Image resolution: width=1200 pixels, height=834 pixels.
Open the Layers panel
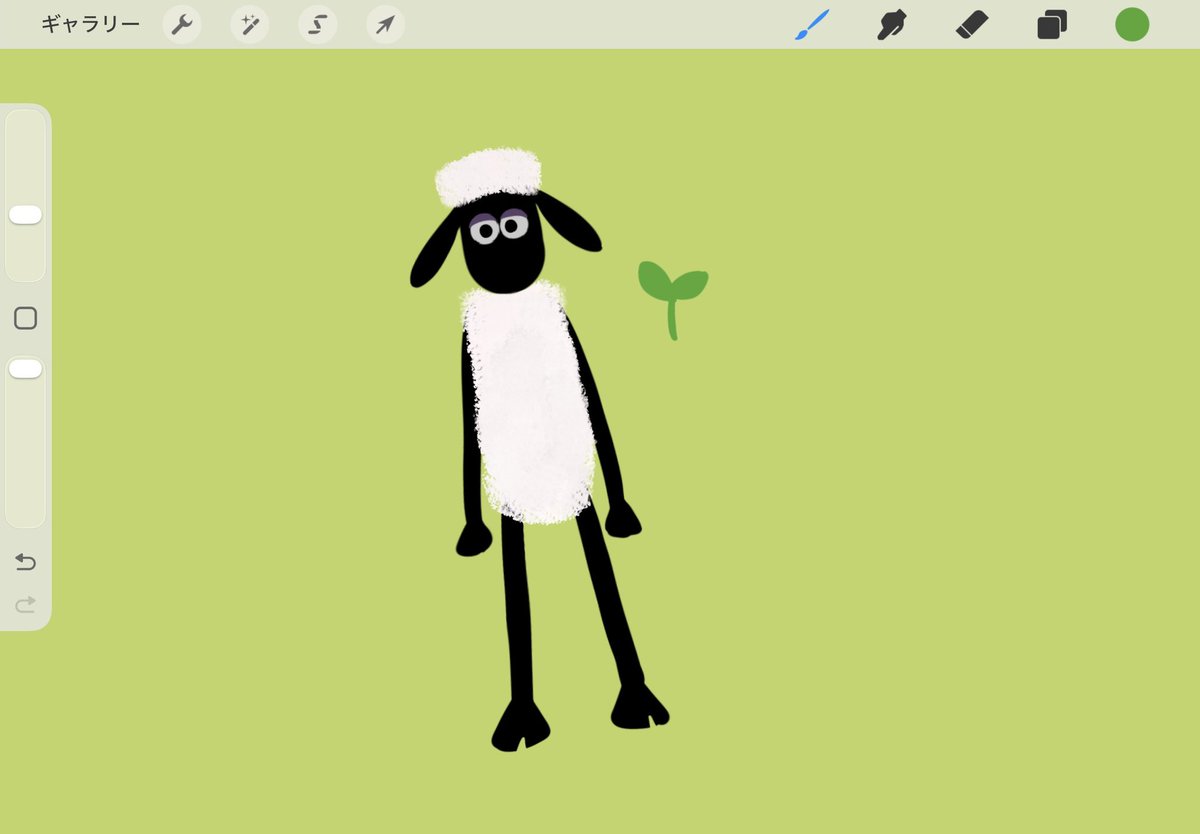pyautogui.click(x=1052, y=25)
